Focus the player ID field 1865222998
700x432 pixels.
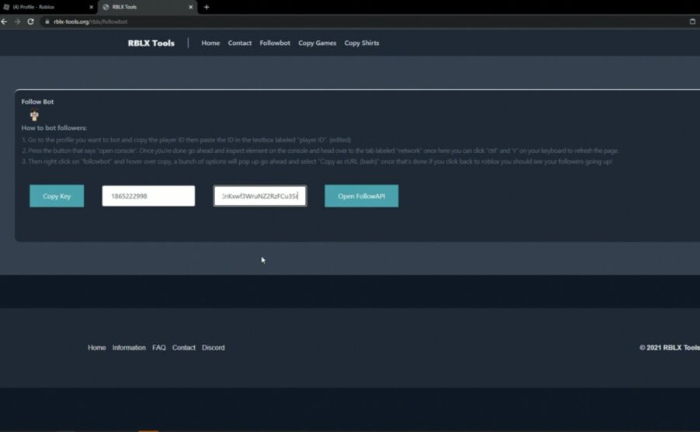[x=148, y=196]
